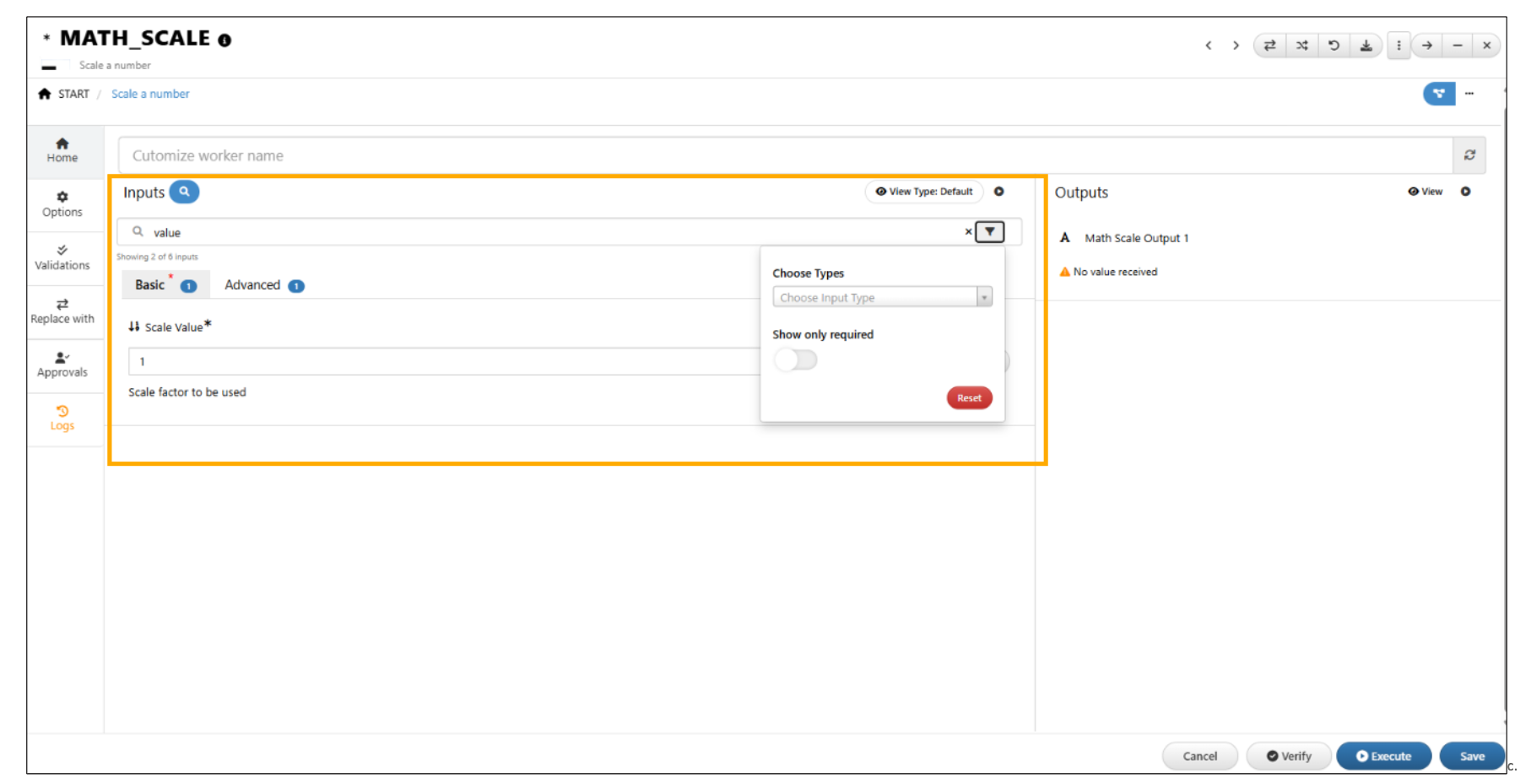Toggle the Show only required switch
Viewport: 1531px width, 784px height.
pos(795,360)
